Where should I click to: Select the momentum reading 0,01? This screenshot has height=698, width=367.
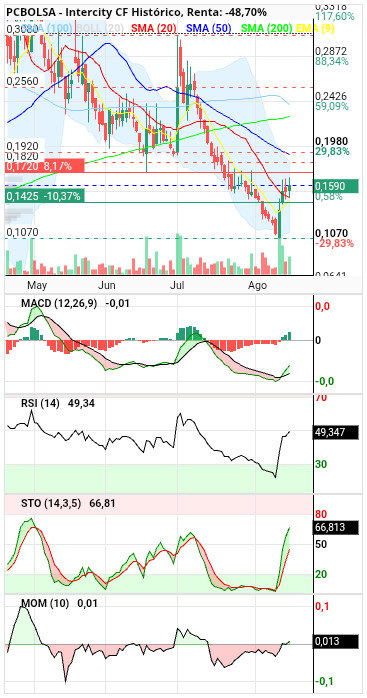(87, 603)
